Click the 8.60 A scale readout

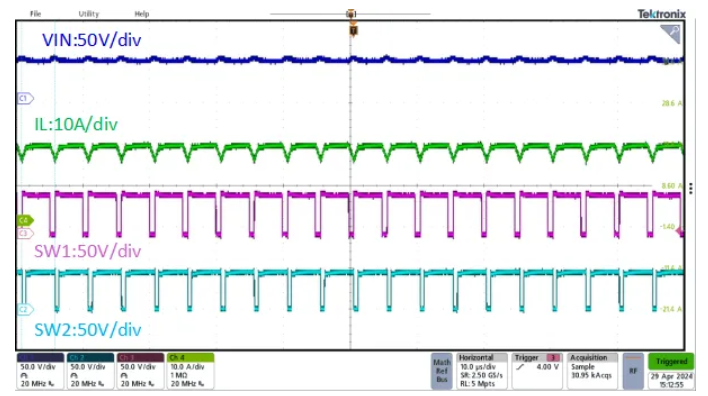(672, 186)
